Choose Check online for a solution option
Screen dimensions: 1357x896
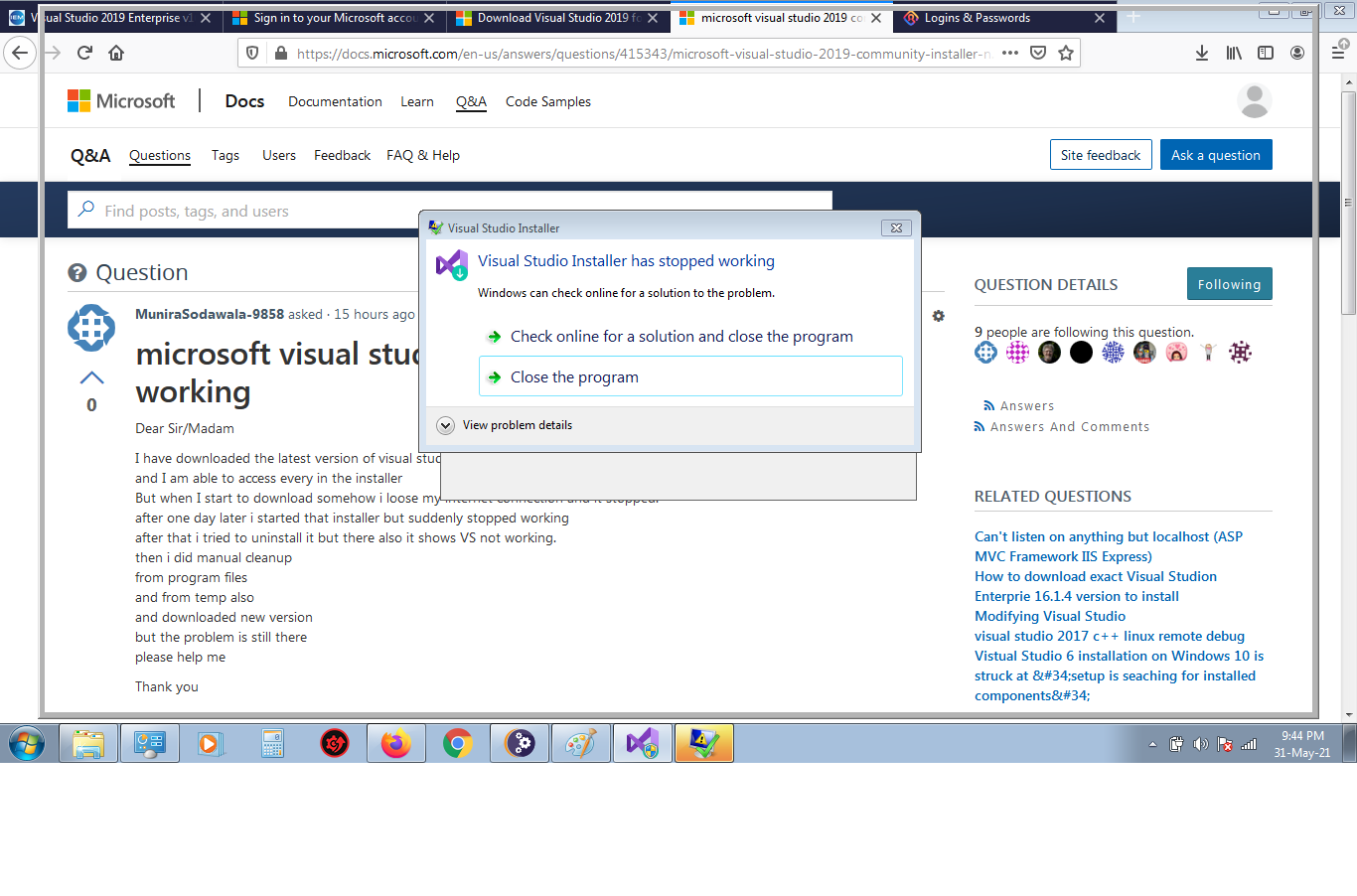click(x=690, y=337)
